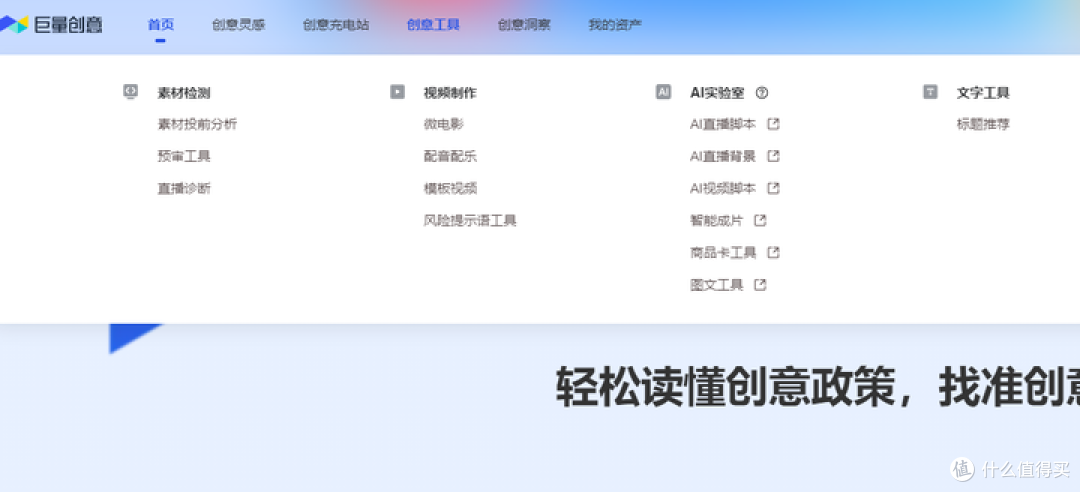
Task: Click the 文字工具 category icon
Action: pyautogui.click(x=930, y=92)
